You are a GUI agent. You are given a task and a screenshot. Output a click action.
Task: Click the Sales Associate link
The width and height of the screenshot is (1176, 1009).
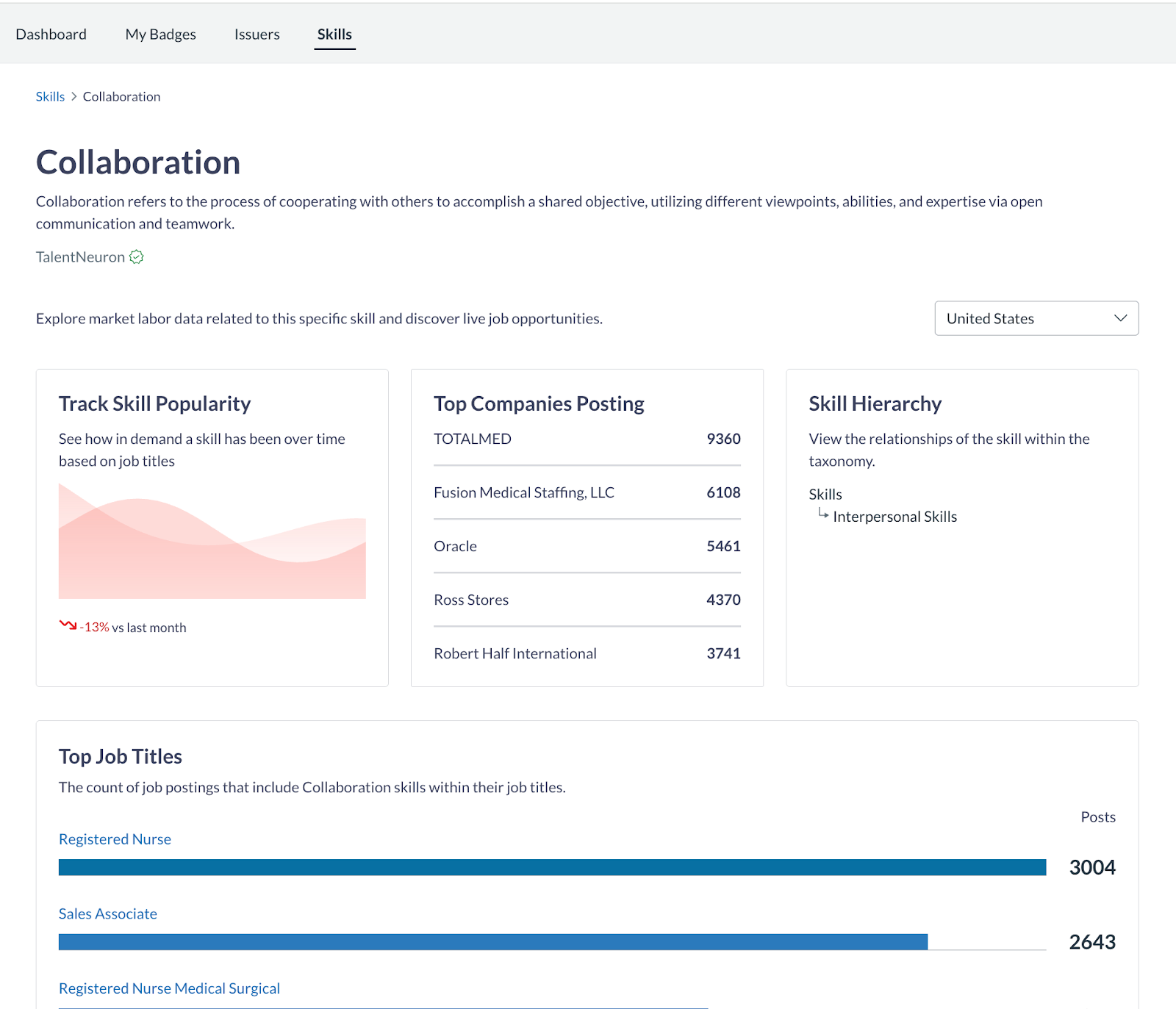107,913
